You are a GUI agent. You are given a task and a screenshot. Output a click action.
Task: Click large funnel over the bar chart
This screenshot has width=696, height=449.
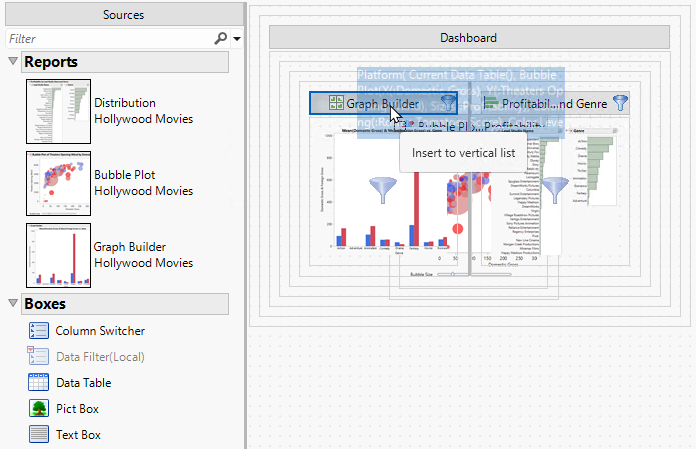tap(383, 190)
